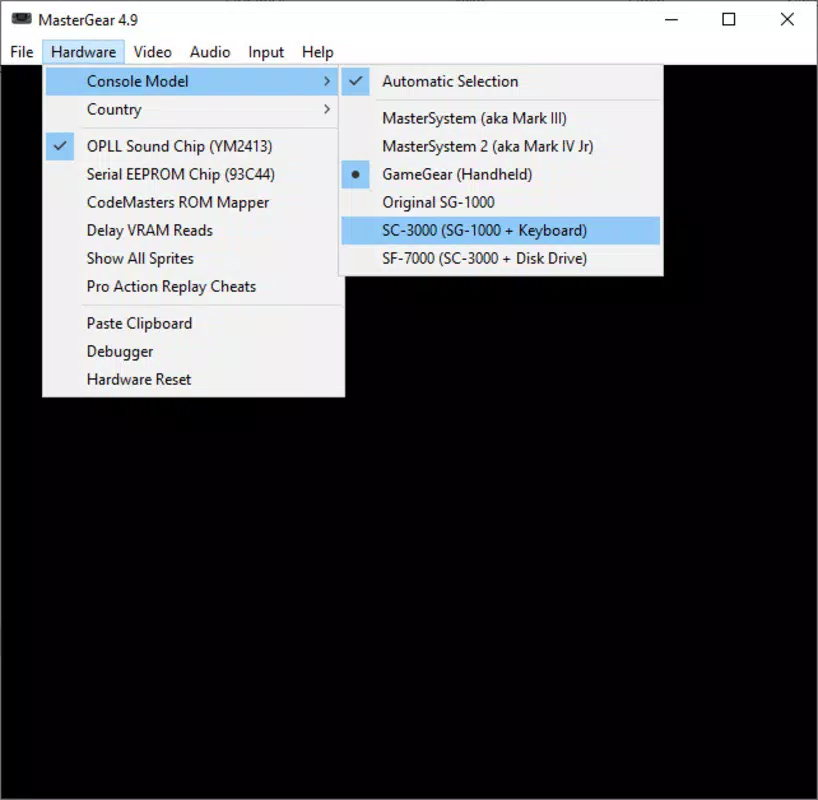818x800 pixels.
Task: Select SF-7000 (SC-3000 + Disk Drive) model
Action: [x=501, y=259]
